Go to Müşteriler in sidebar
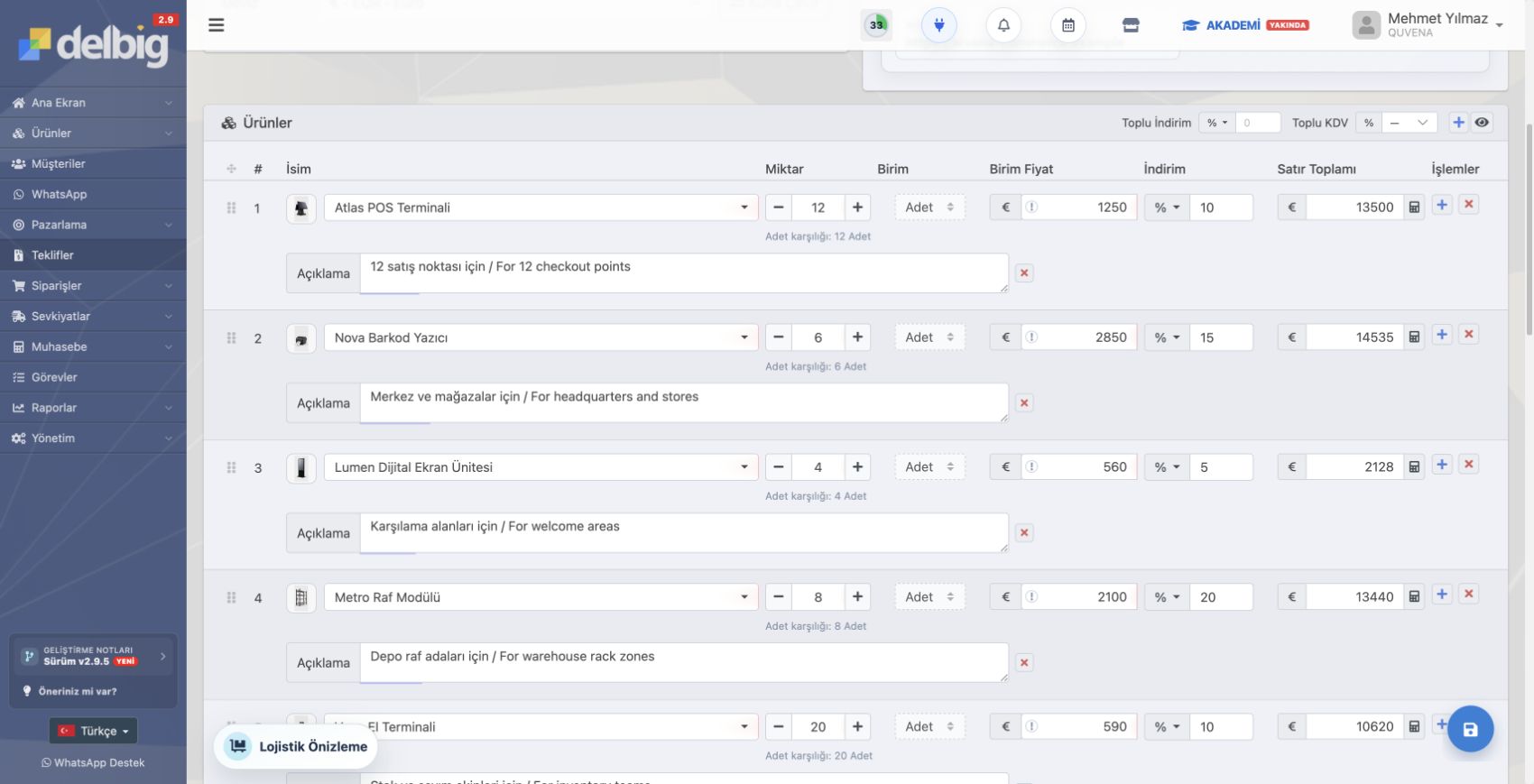 [93, 164]
